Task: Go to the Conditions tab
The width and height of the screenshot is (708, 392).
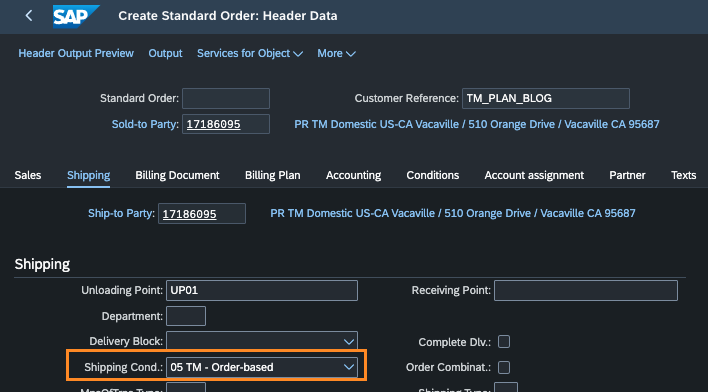Action: [433, 175]
